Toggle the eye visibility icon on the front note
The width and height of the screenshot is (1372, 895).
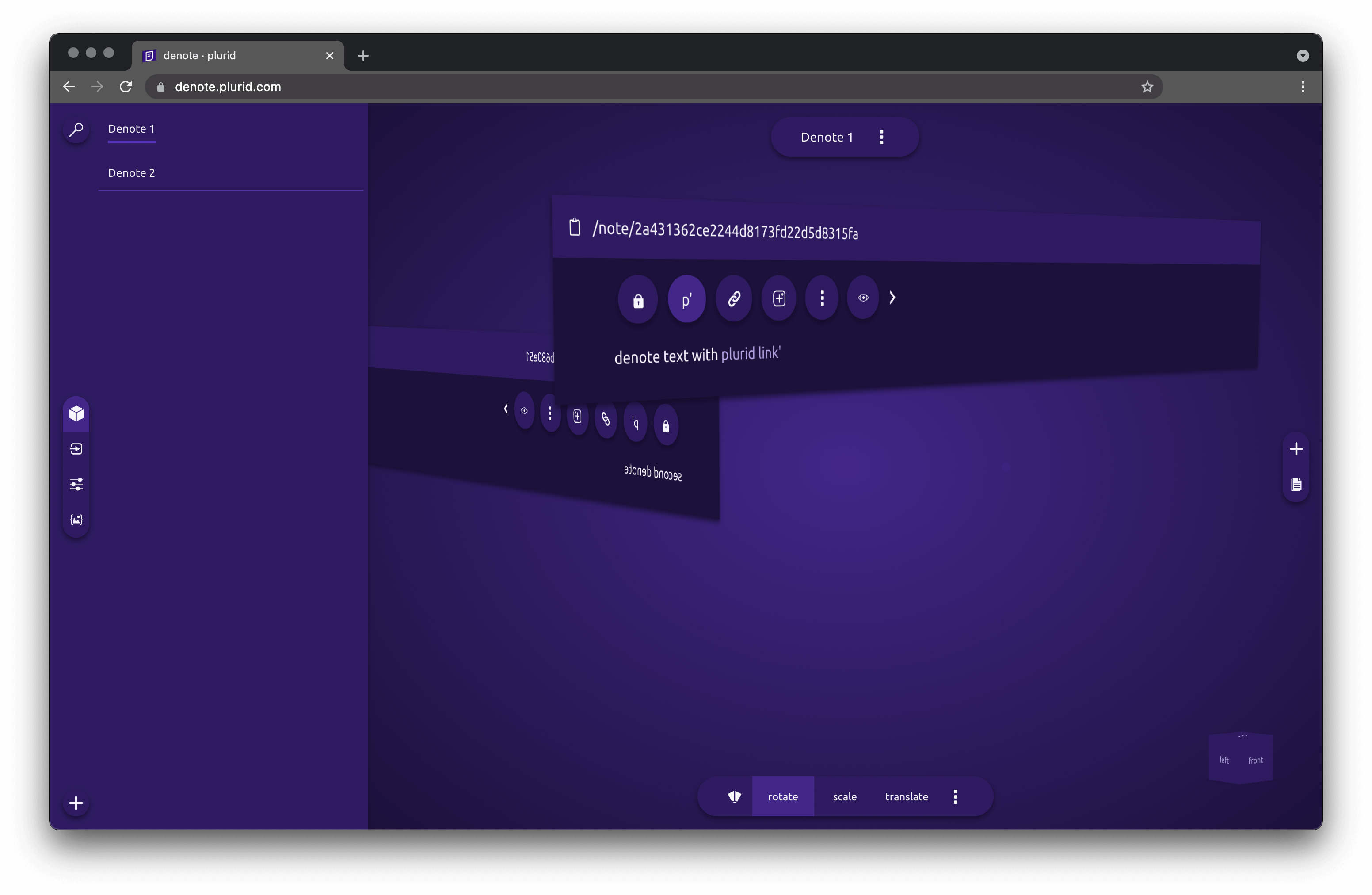coord(863,298)
